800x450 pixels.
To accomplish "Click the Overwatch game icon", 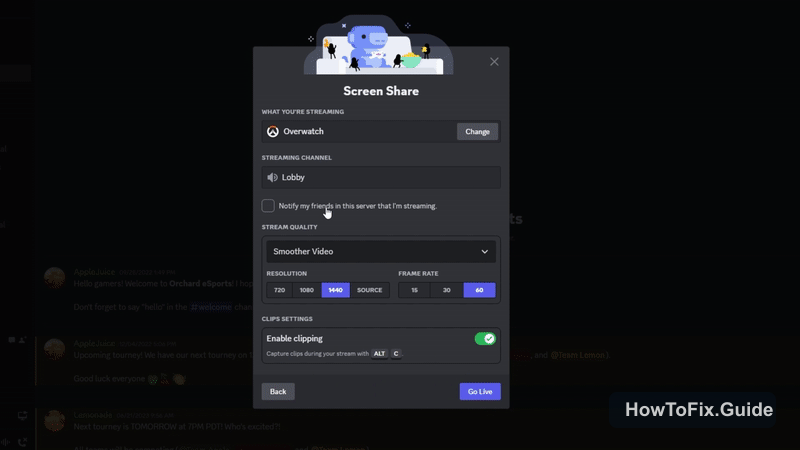I will [x=273, y=132].
